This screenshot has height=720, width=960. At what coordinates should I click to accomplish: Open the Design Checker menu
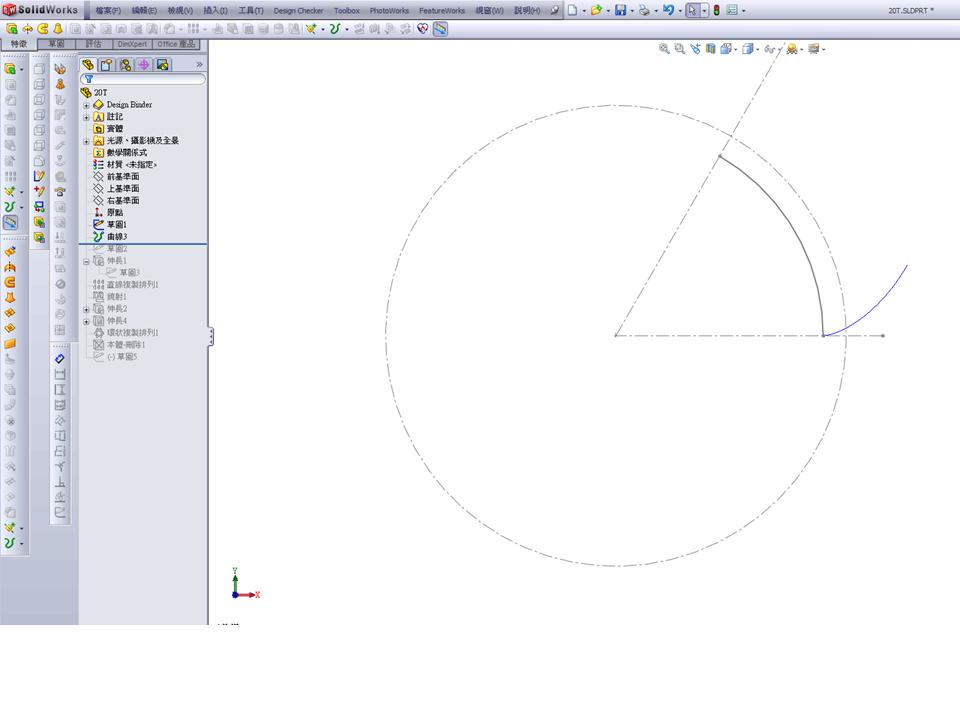(x=298, y=10)
